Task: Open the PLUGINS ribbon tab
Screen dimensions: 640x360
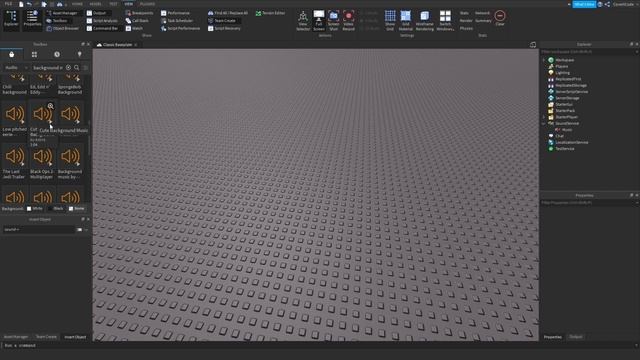Action: pyautogui.click(x=147, y=4)
